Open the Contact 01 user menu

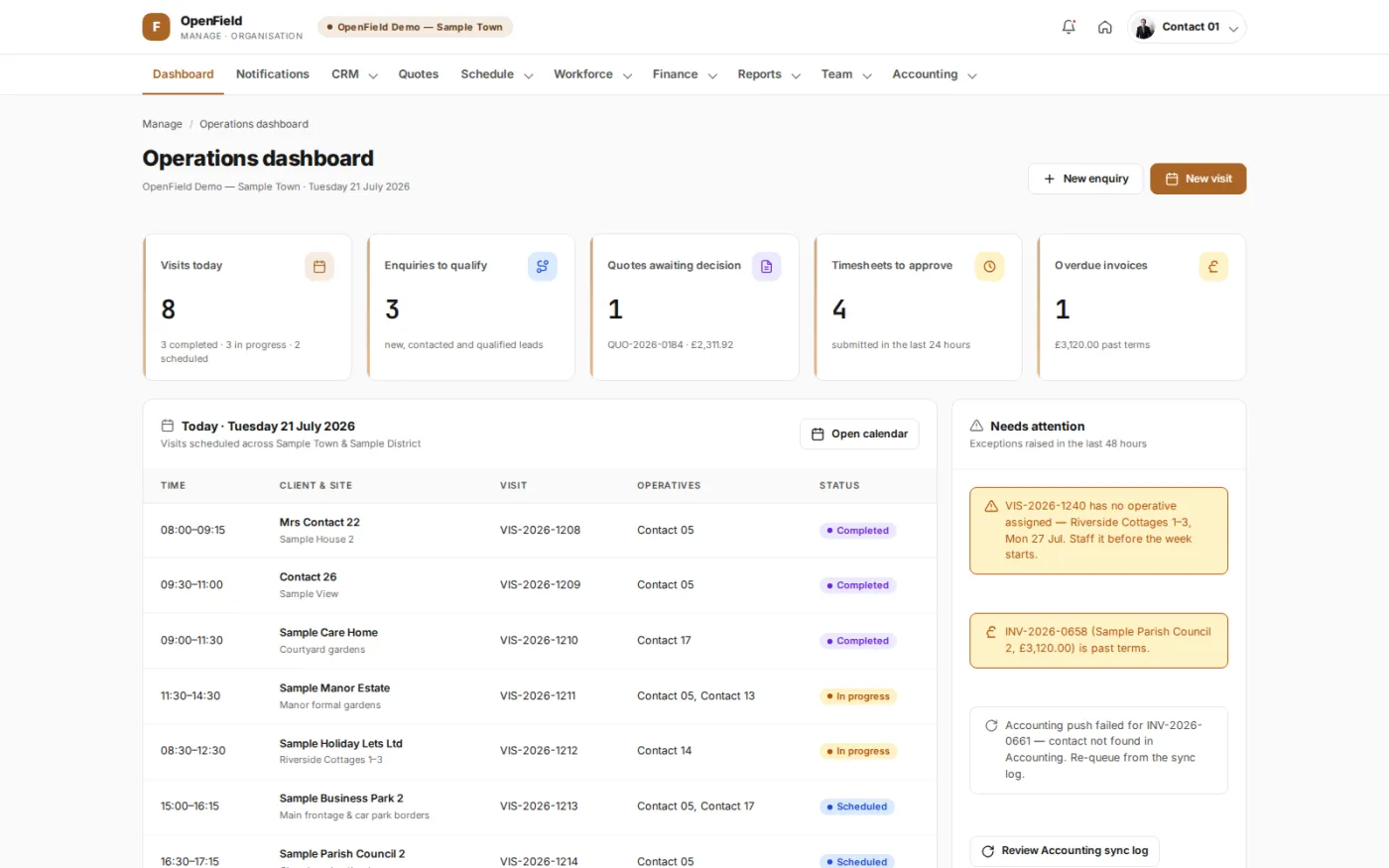[x=1187, y=27]
